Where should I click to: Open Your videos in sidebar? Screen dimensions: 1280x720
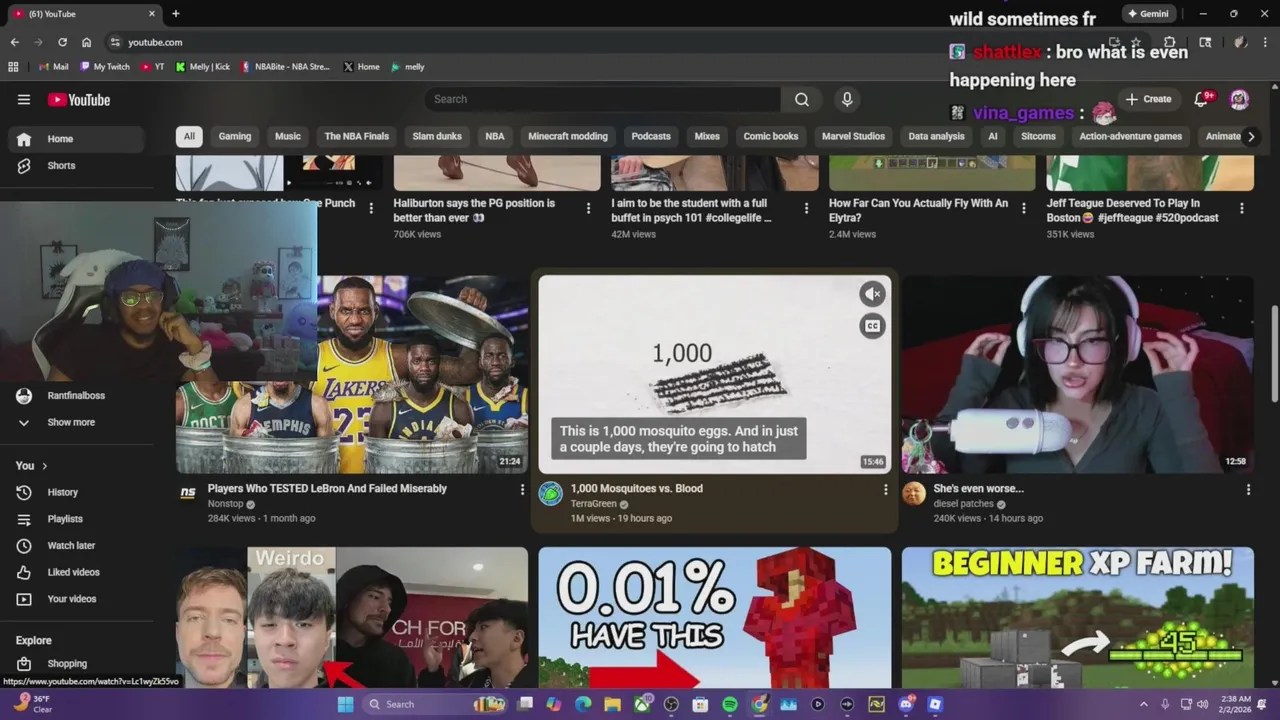(x=78, y=599)
